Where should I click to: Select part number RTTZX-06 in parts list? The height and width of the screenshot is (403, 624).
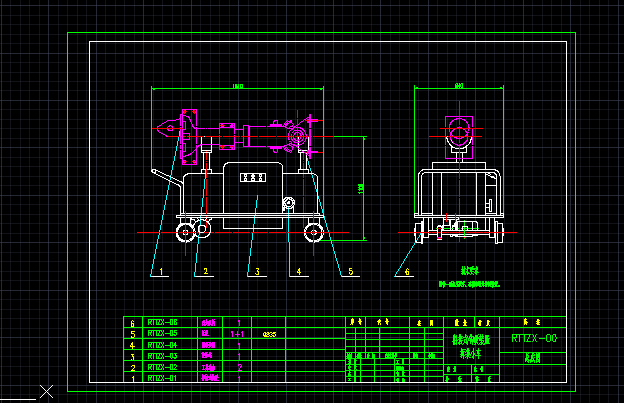coord(162,322)
